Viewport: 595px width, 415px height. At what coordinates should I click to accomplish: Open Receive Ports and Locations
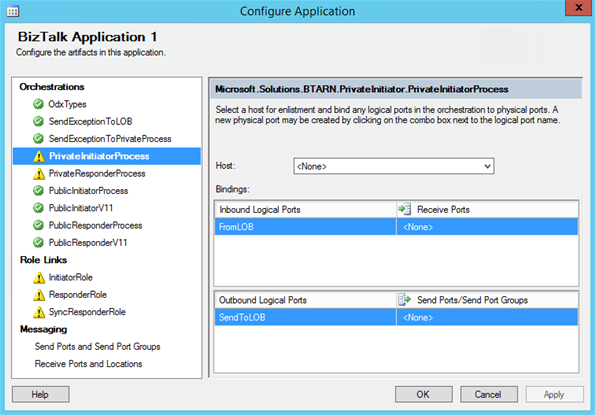(88, 364)
